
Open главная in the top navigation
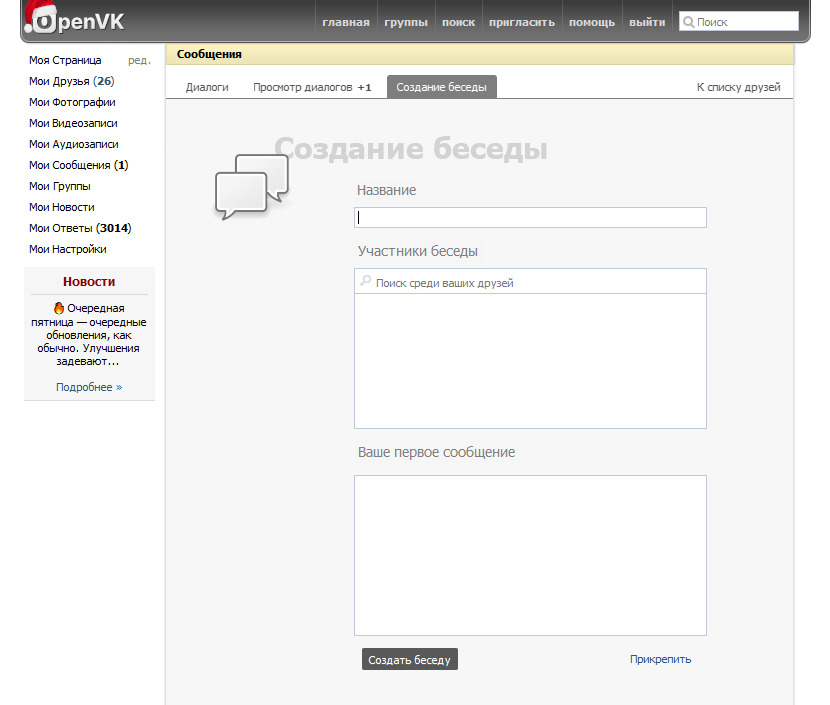point(346,22)
